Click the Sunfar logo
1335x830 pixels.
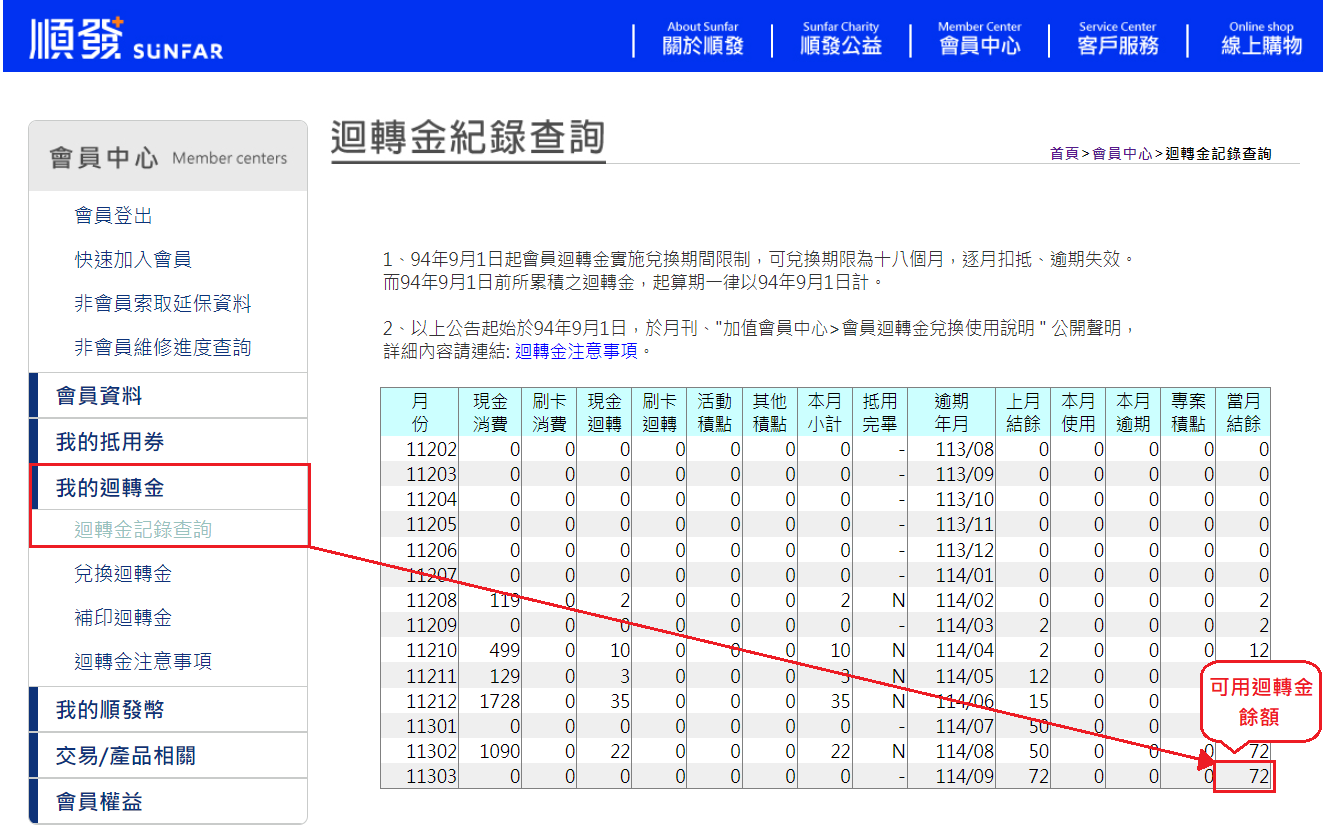coord(126,38)
